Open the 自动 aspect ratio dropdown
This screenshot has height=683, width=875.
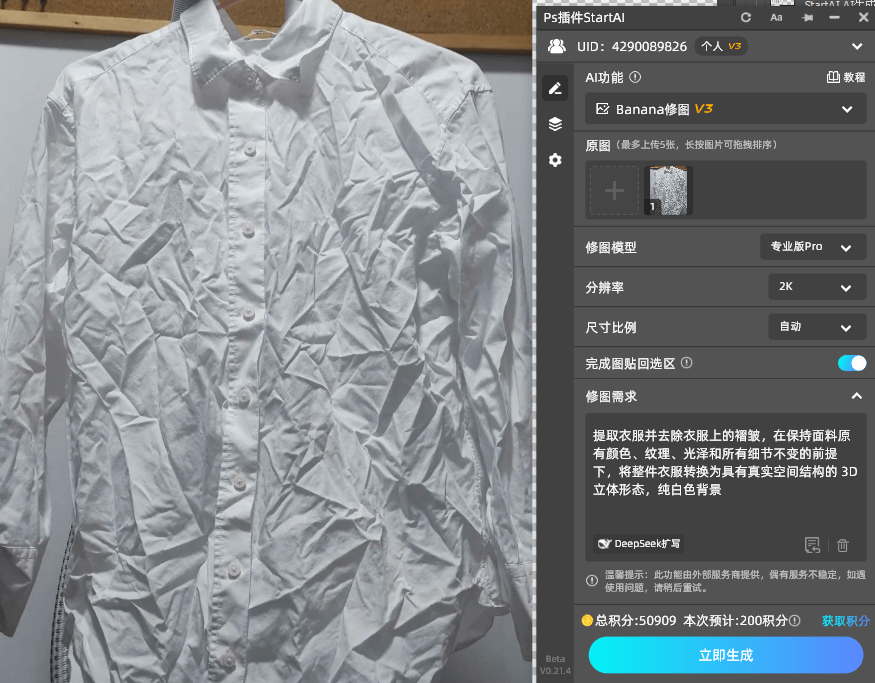[x=817, y=326]
